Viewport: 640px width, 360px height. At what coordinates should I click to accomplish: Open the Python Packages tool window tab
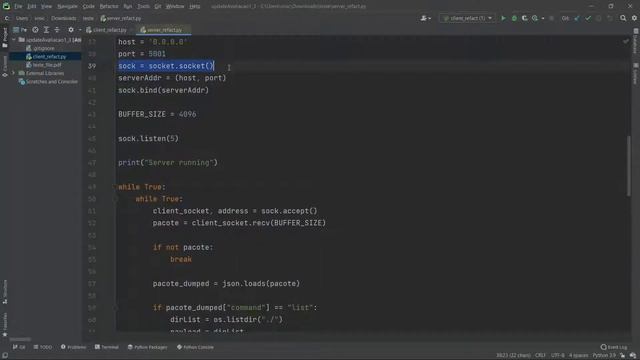click(x=147, y=347)
